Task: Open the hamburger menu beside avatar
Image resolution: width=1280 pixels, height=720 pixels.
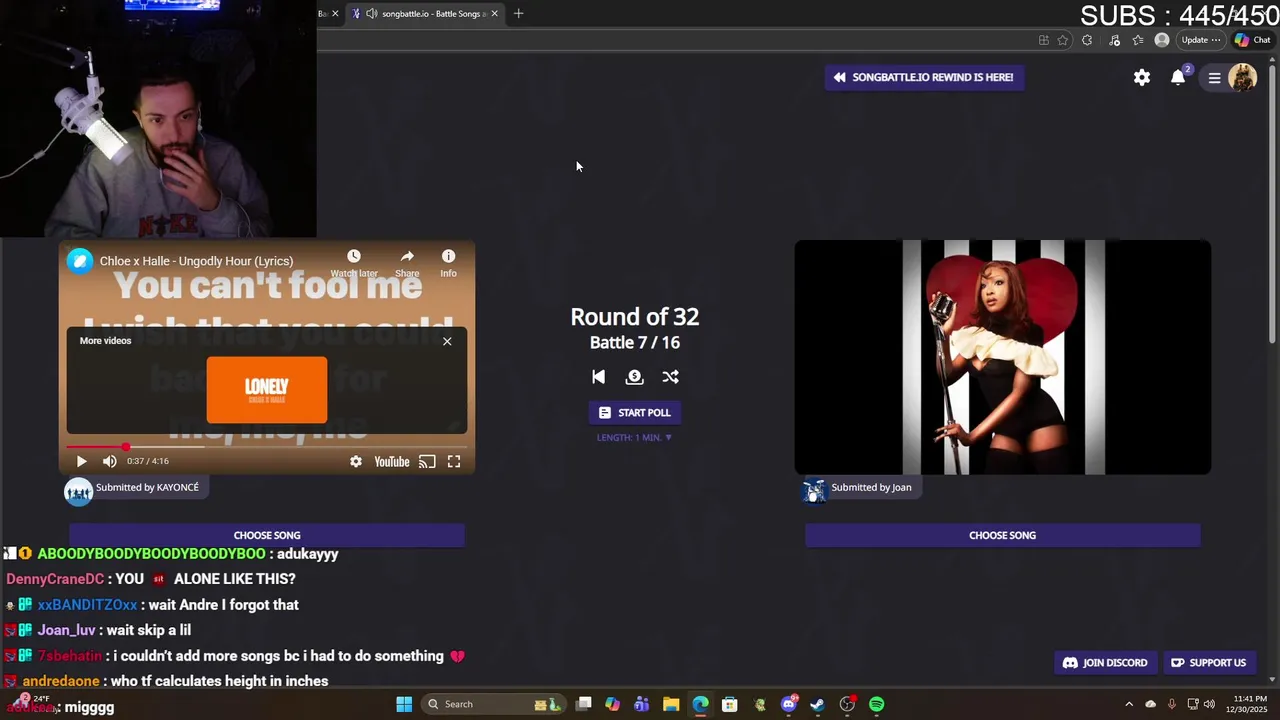Action: click(1214, 77)
